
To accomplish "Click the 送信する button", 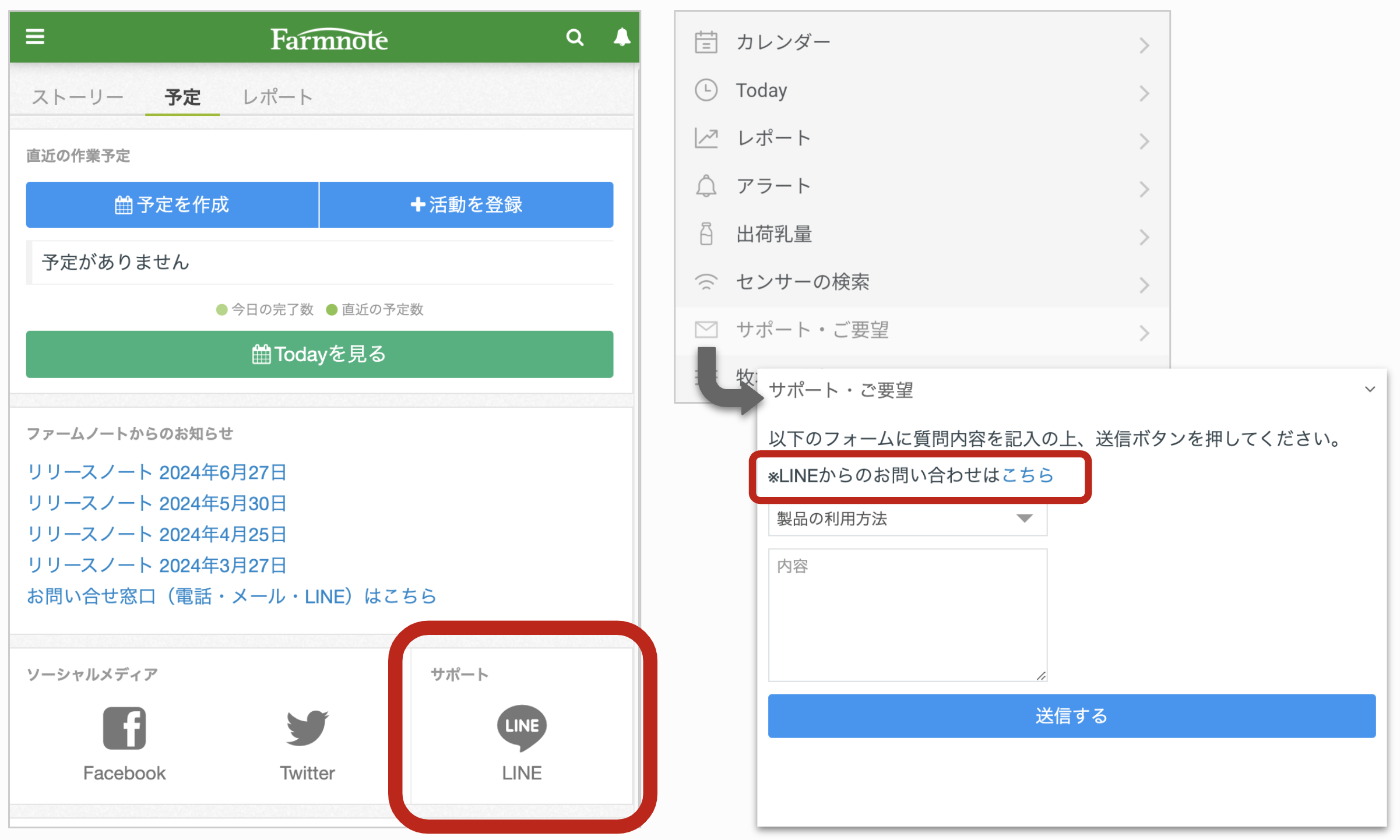I will click(x=1071, y=715).
